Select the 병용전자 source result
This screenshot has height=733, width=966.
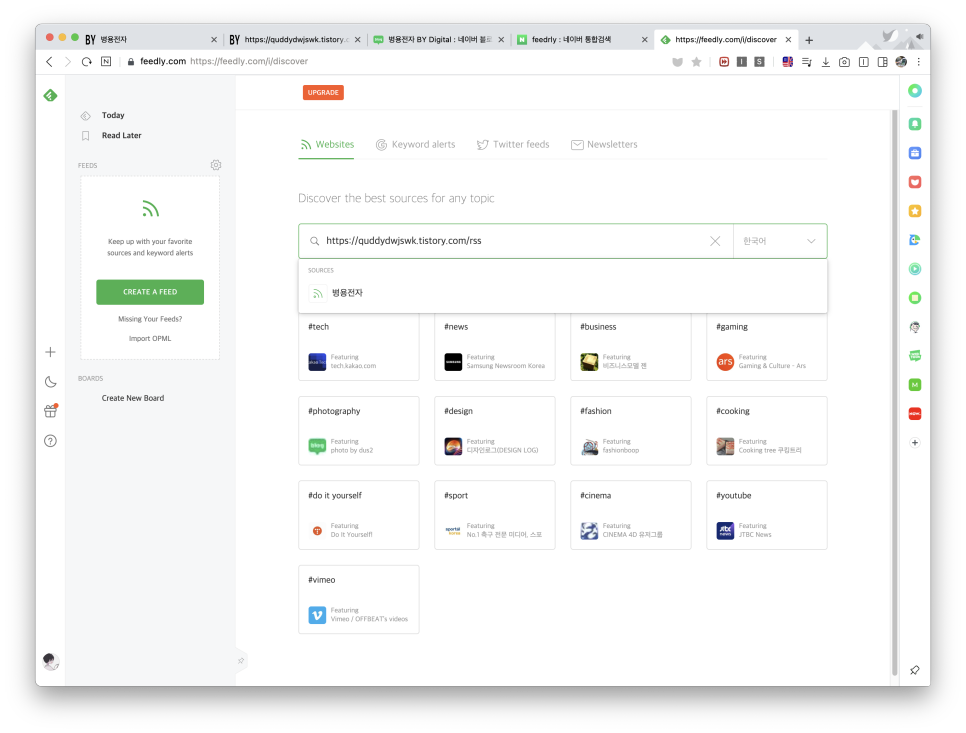tap(562, 293)
